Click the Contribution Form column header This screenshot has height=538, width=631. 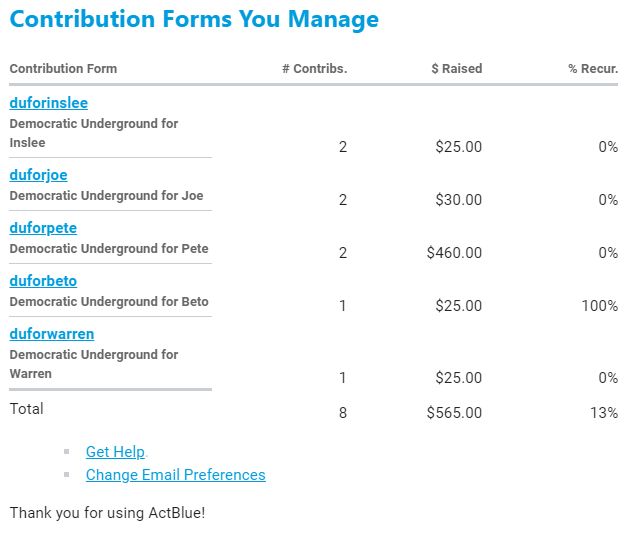(63, 69)
